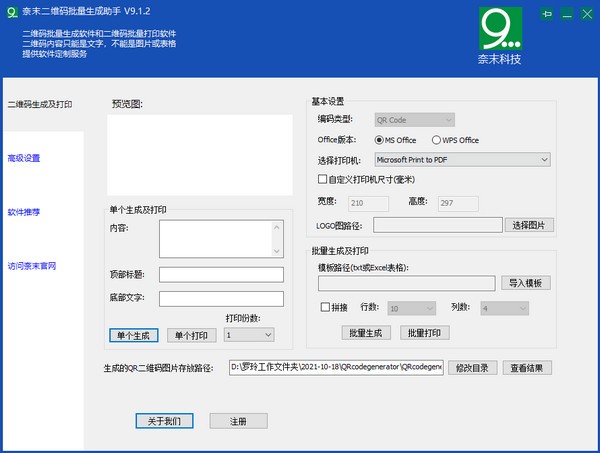Viewport: 600px width, 453px height.
Task: Click the 批量生成 button
Action: pos(366,333)
